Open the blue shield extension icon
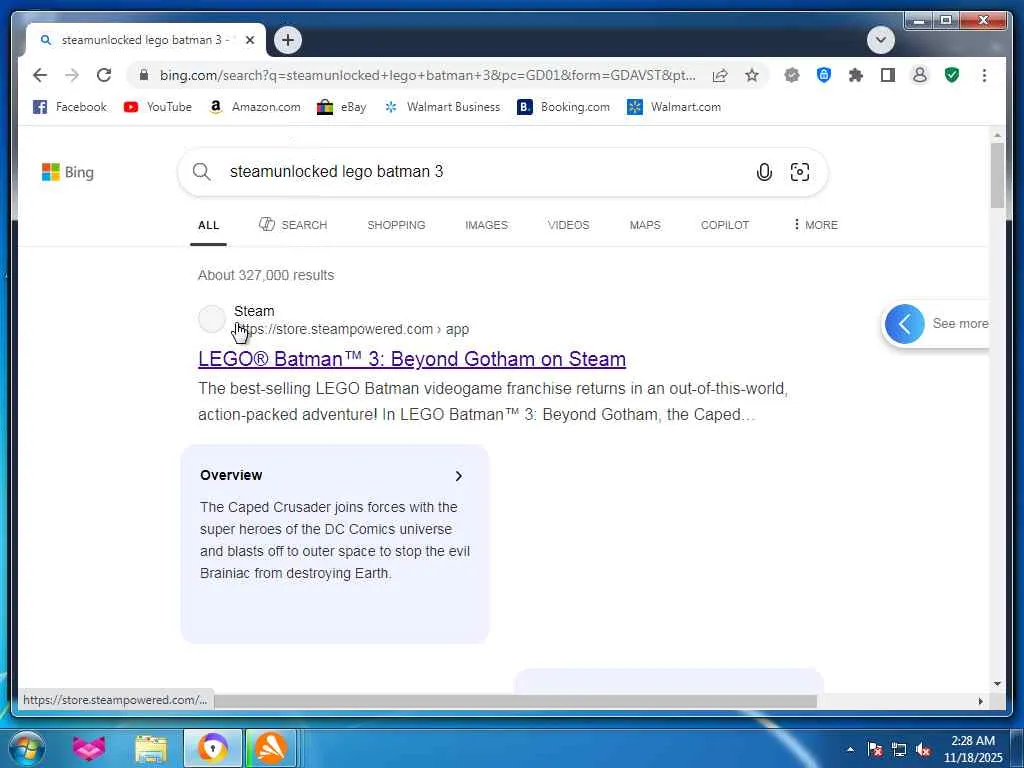This screenshot has height=768, width=1024. pyautogui.click(x=824, y=75)
